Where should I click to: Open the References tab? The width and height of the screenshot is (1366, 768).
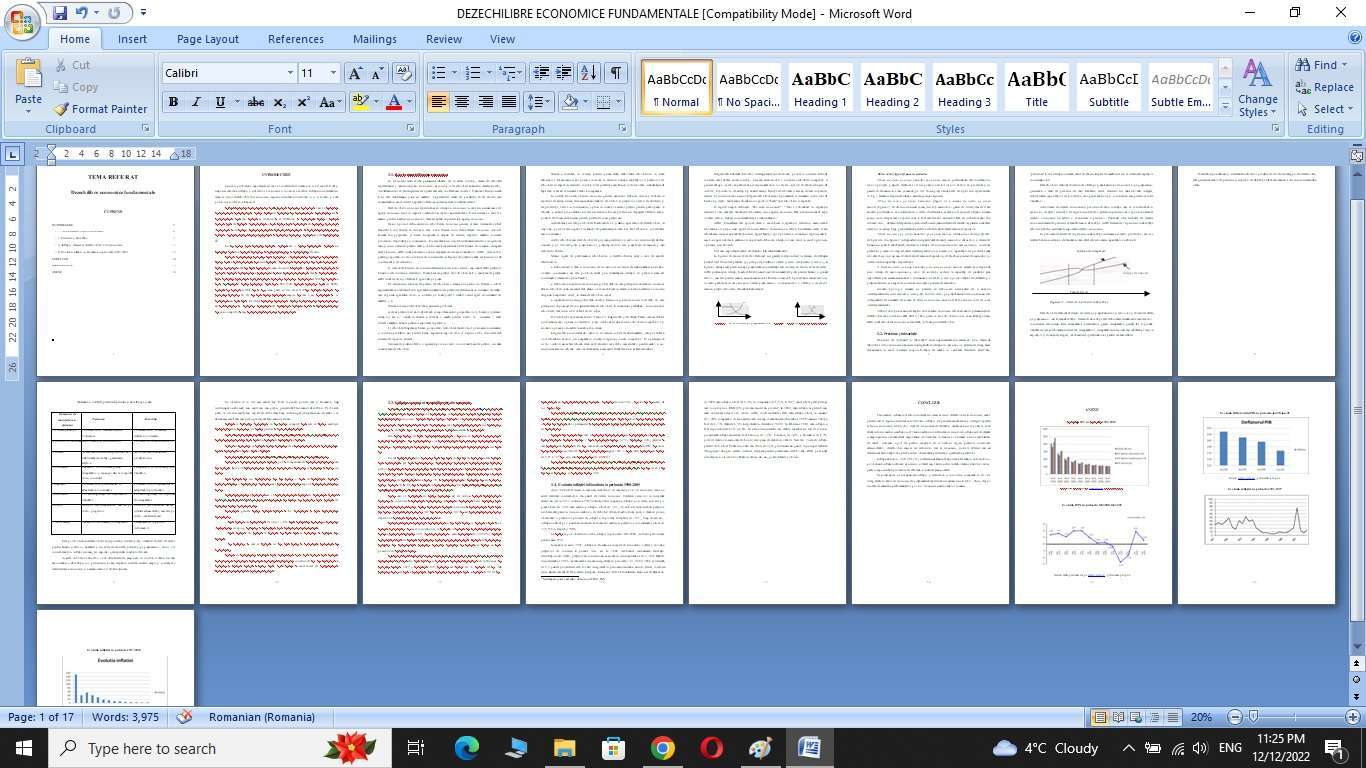295,39
